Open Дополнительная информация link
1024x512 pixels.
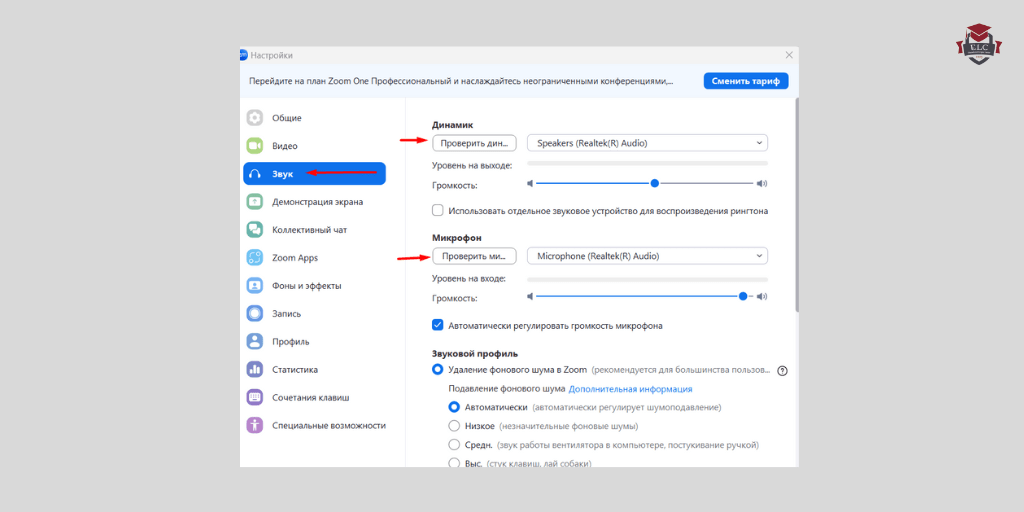coord(630,389)
